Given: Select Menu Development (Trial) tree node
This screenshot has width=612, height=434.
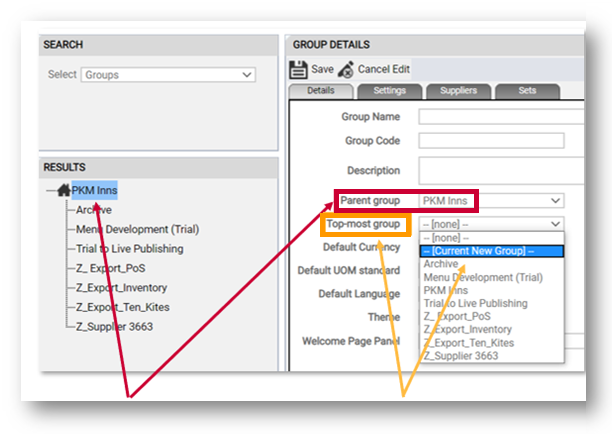Looking at the screenshot, I should pyautogui.click(x=137, y=229).
